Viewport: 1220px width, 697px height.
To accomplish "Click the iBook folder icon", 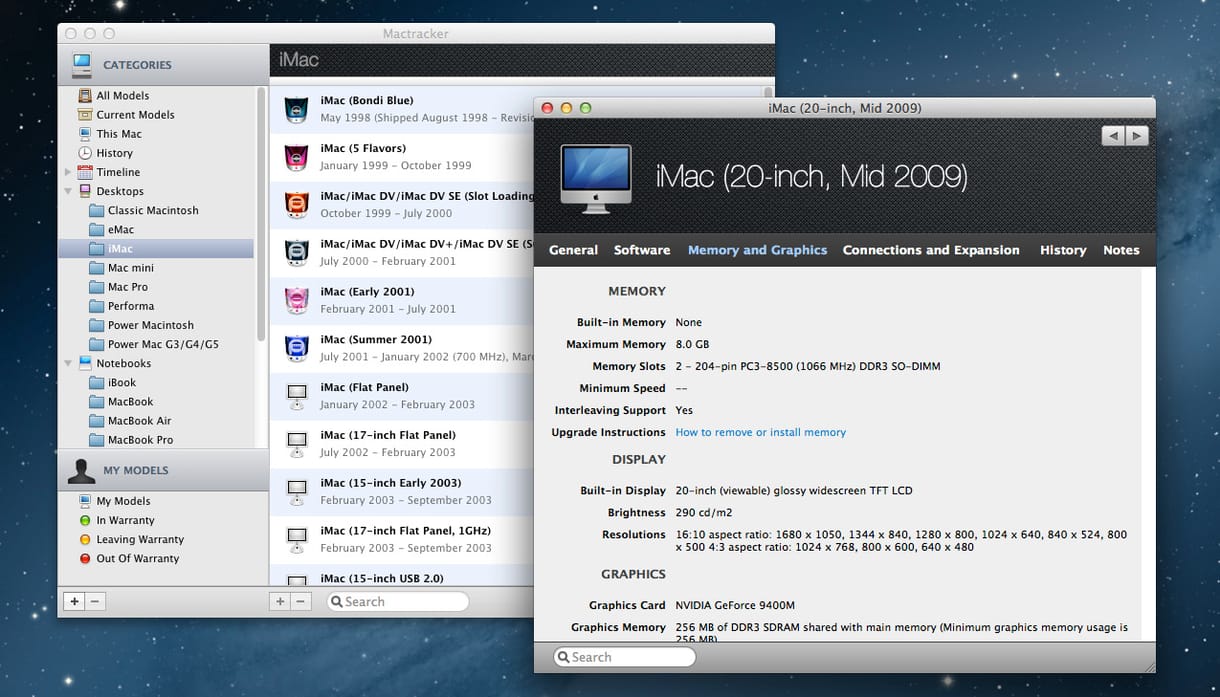I will tap(97, 383).
